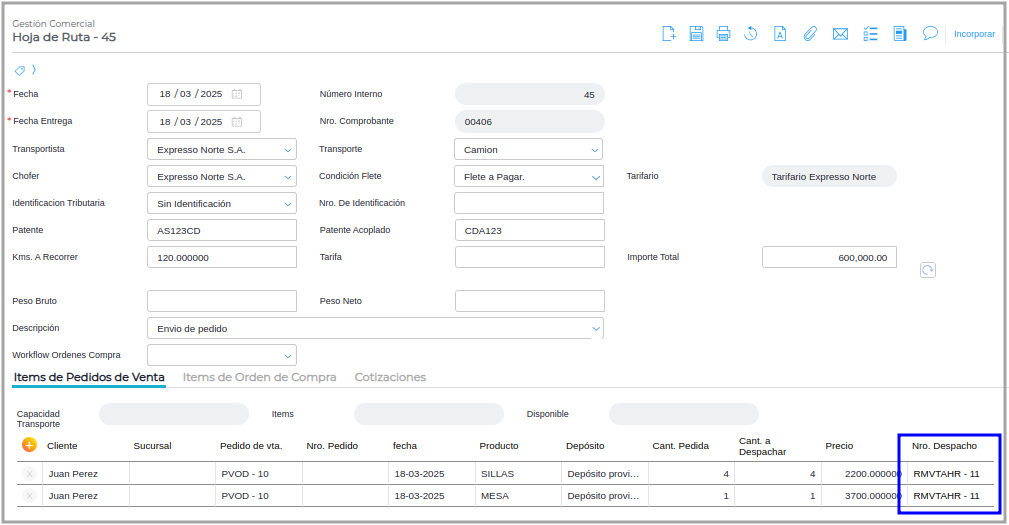This screenshot has height=525, width=1009.
Task: Open the Fecha Entrega calendar picker
Action: click(x=237, y=122)
